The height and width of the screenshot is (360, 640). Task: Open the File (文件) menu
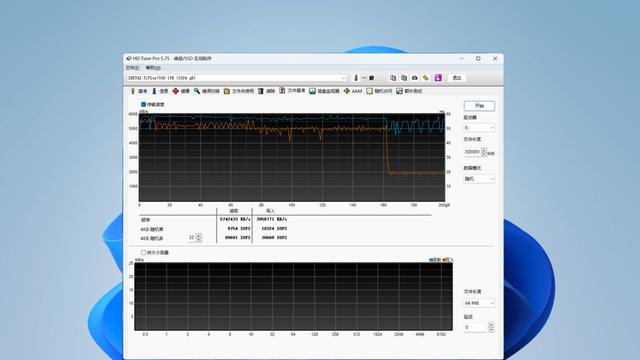tap(133, 68)
